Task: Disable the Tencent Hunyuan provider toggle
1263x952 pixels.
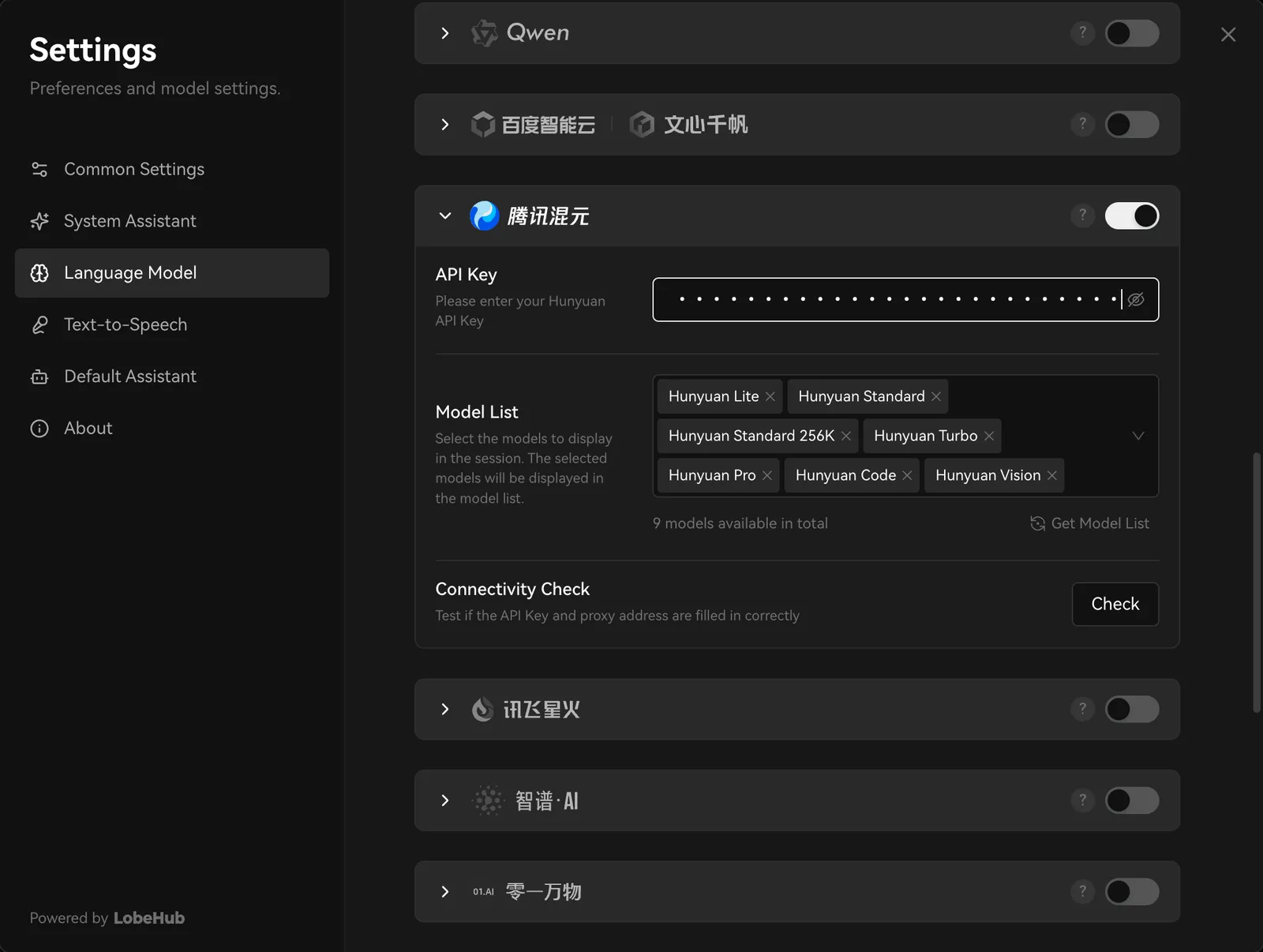Action: 1131,216
